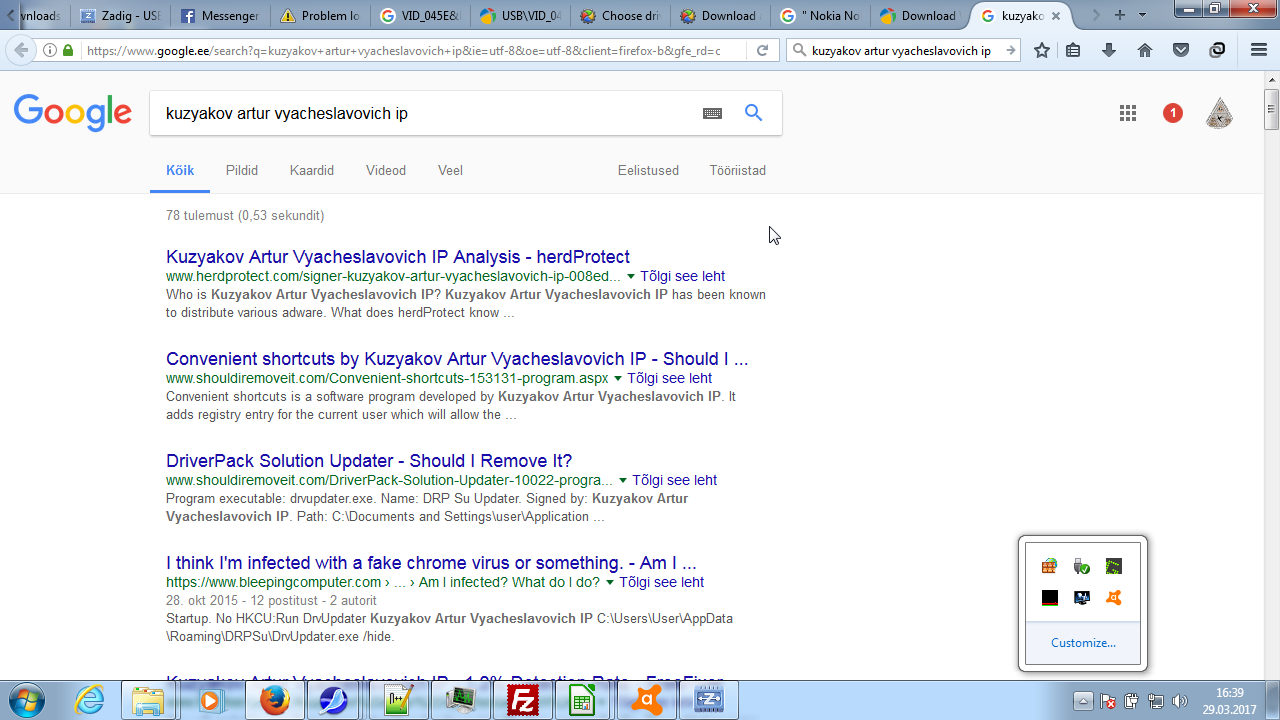Select the Kaardid search tab

coord(312,171)
